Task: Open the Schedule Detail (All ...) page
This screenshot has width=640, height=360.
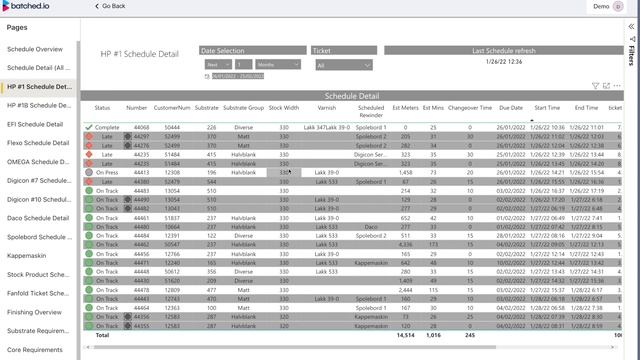Action: tap(39, 68)
